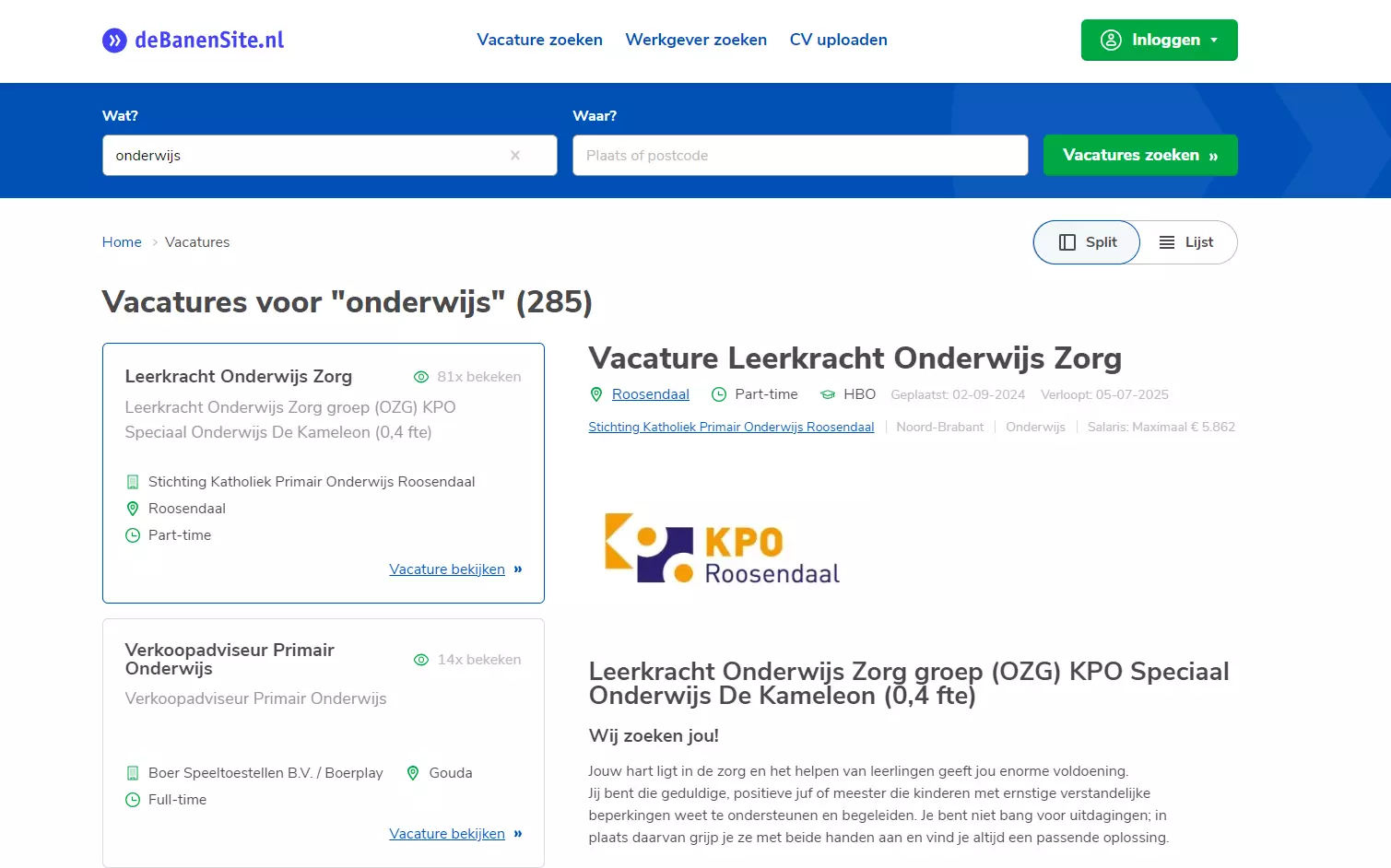The height and width of the screenshot is (868, 1391).
Task: Click the split-panel icon in the Split button
Action: pyautogui.click(x=1067, y=242)
